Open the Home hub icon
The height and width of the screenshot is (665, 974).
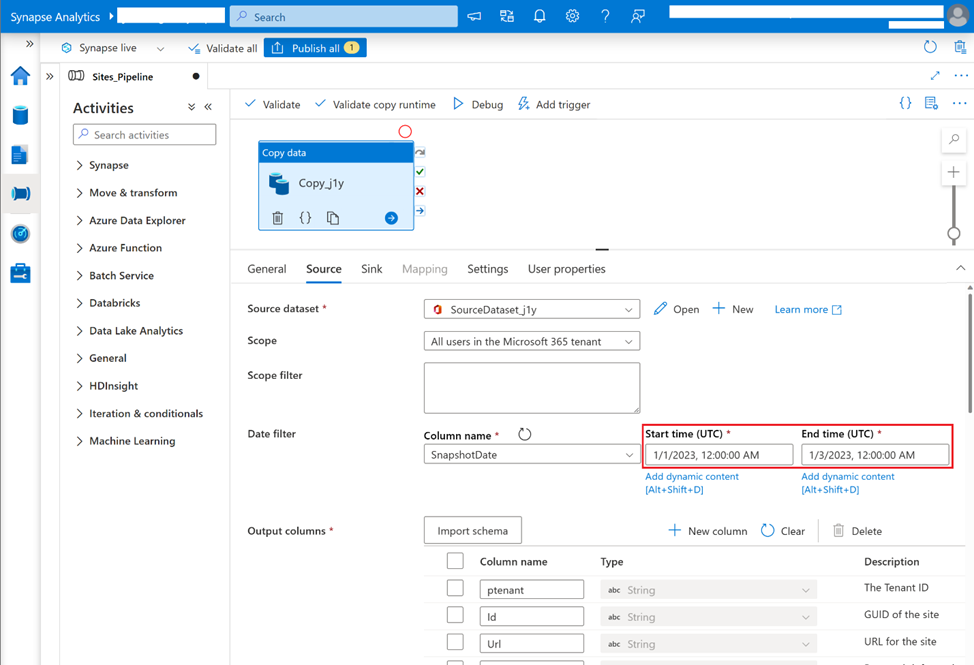point(20,76)
